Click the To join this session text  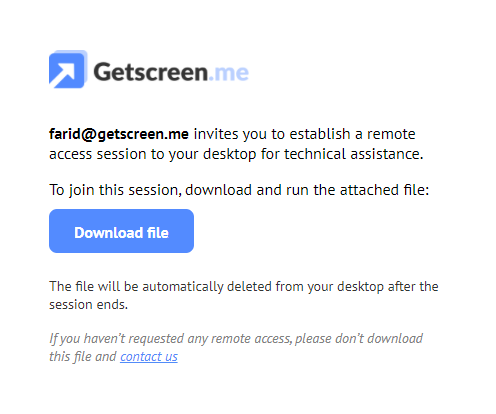pyautogui.click(x=115, y=190)
